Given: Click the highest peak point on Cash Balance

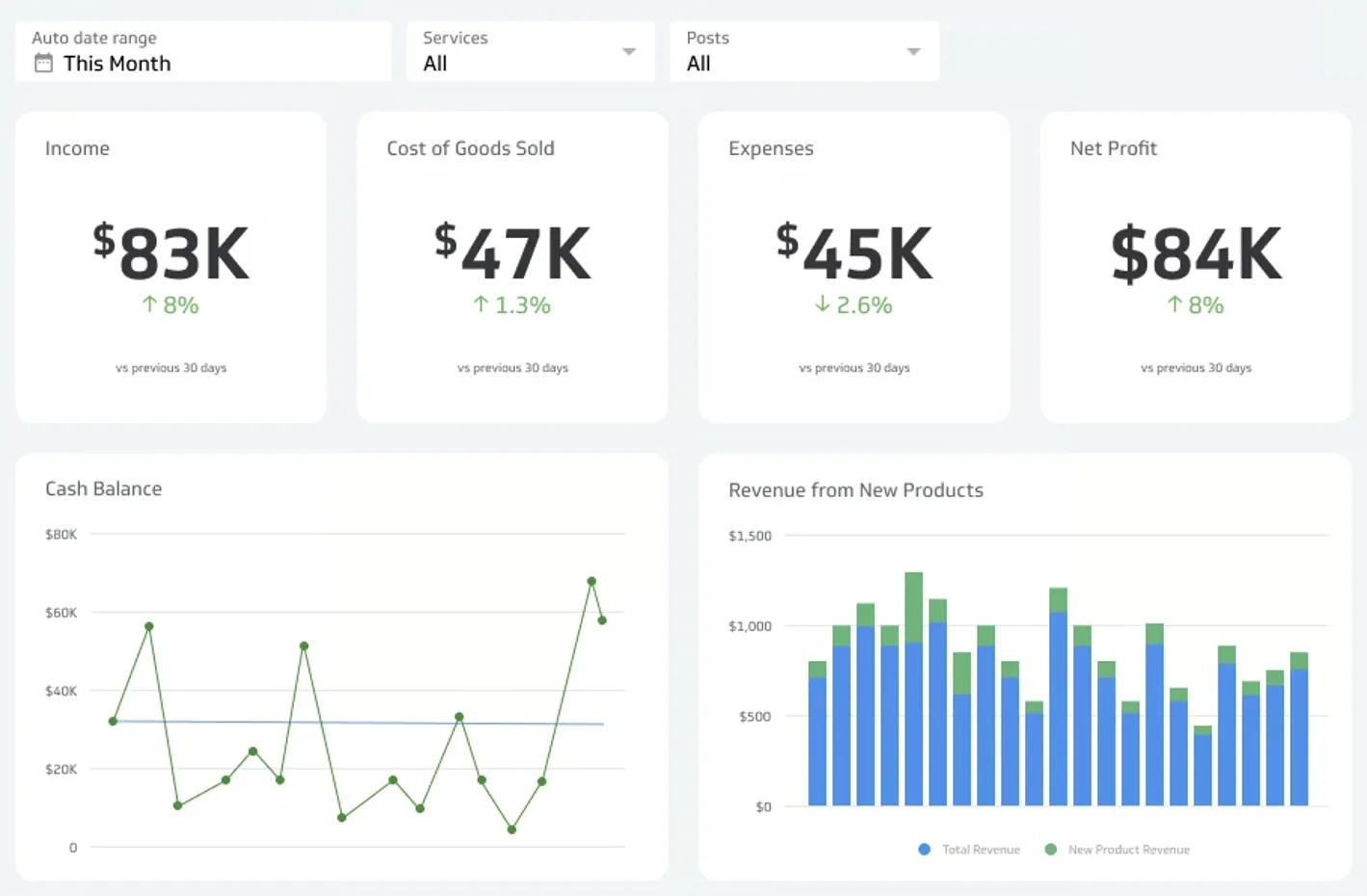Looking at the screenshot, I should [591, 581].
